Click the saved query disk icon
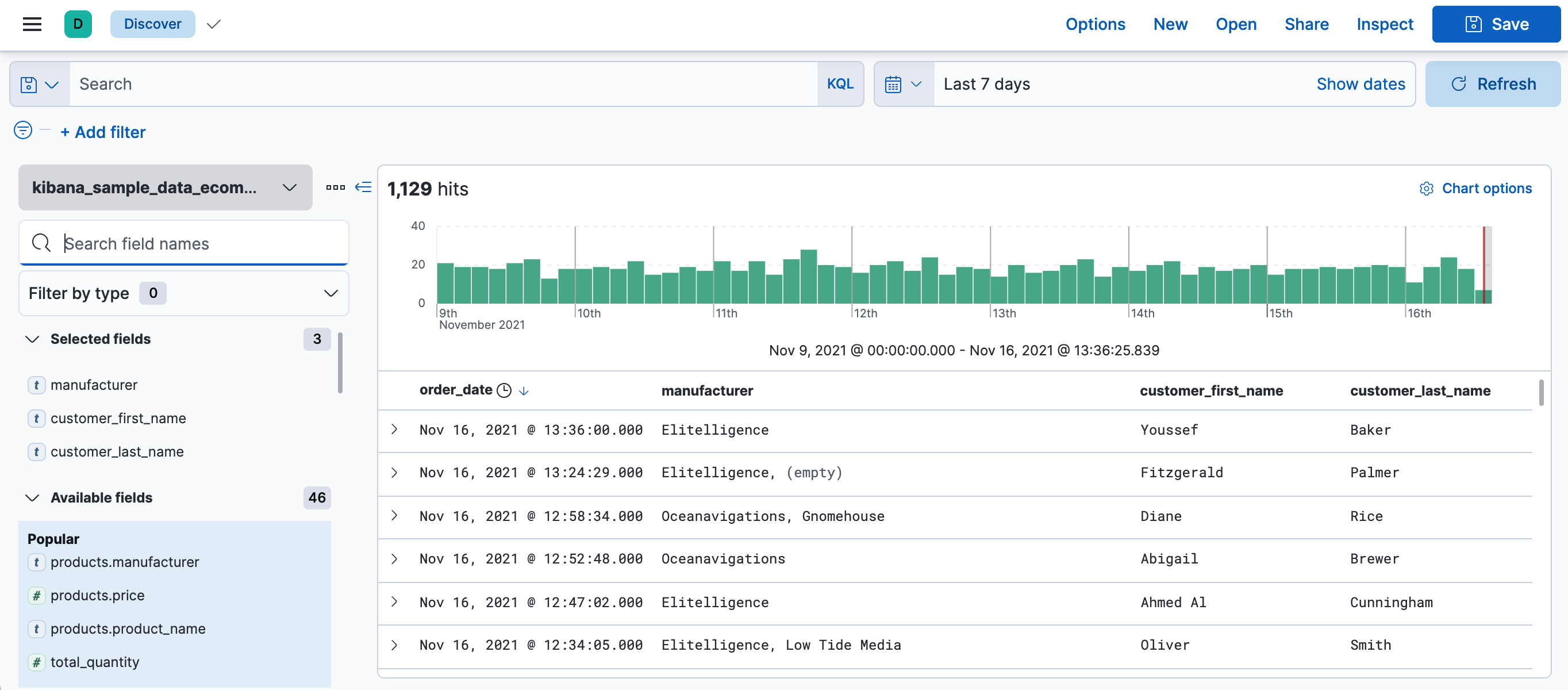This screenshot has width=1568, height=690. (29, 84)
